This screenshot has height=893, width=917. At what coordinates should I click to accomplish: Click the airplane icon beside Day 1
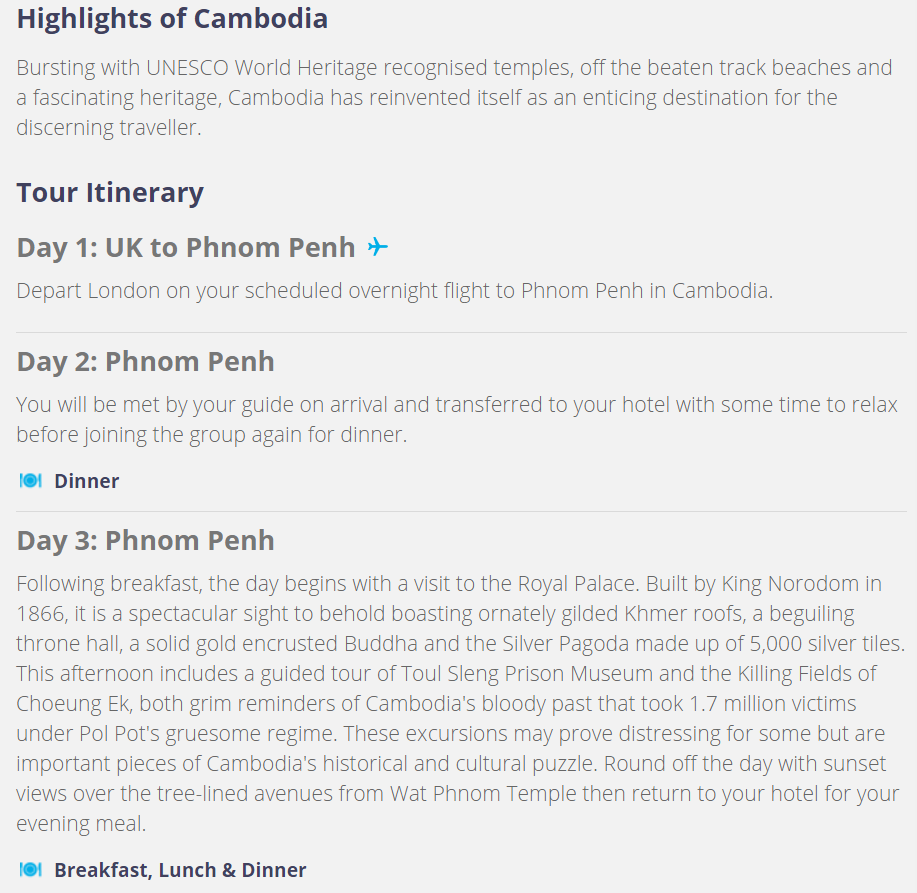[x=377, y=247]
